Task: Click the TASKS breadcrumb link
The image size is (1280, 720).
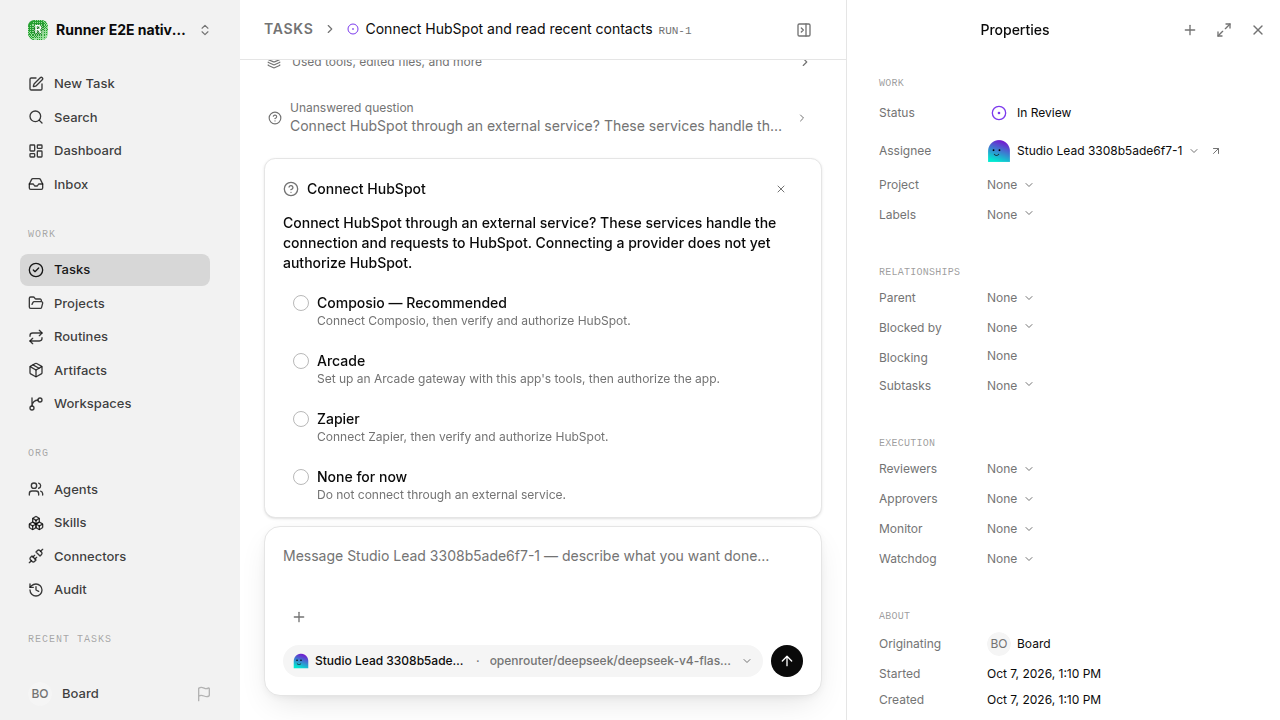Action: click(x=288, y=30)
